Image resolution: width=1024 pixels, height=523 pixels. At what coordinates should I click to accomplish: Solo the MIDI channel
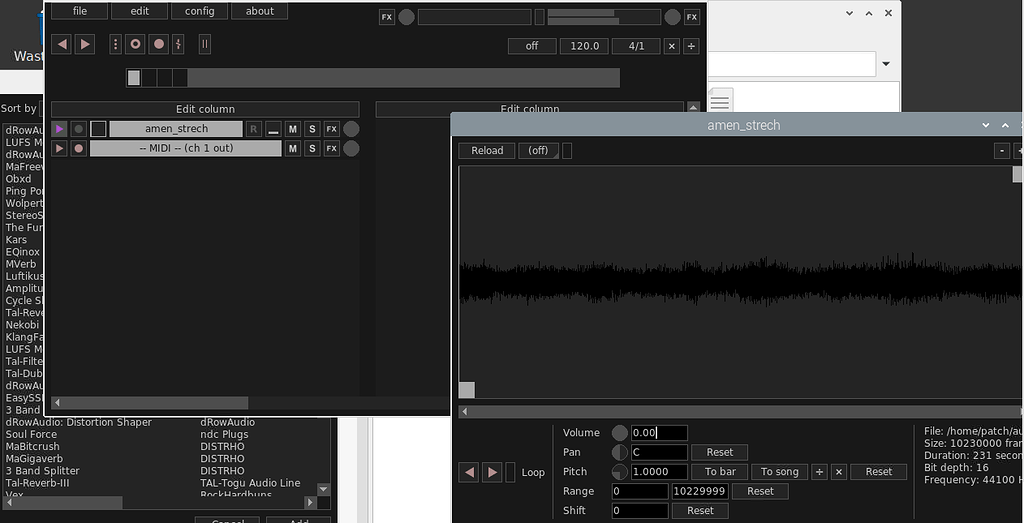[x=312, y=149]
